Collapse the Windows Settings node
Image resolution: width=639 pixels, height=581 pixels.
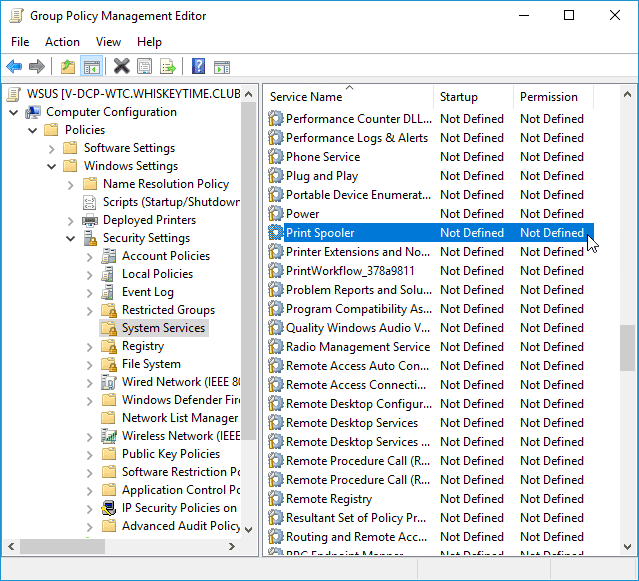pos(52,166)
